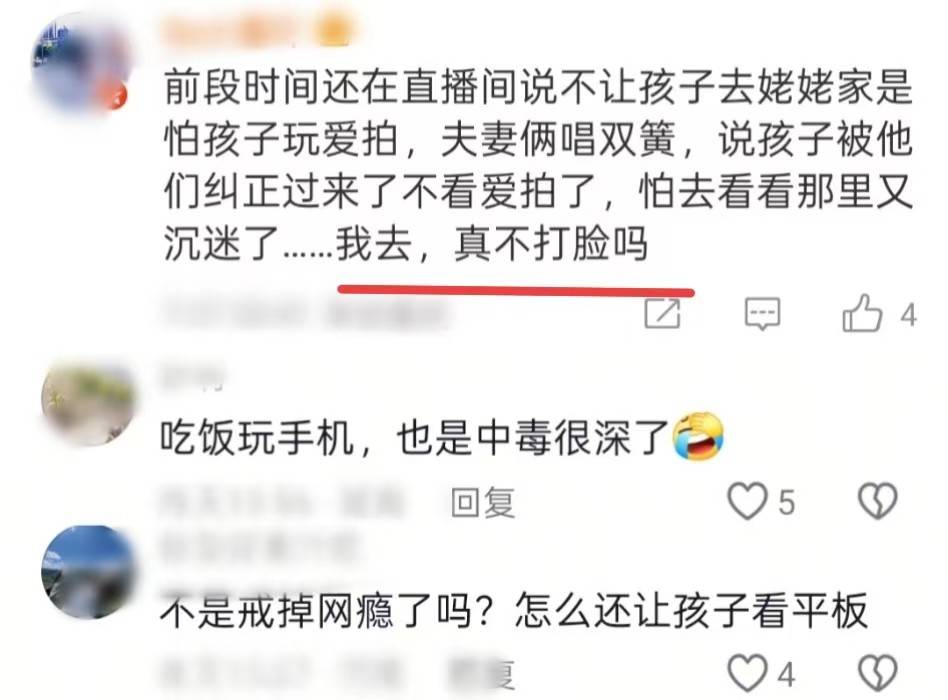Like the 不是戒掉网瘾了吗 comment with the heart

[x=747, y=672]
